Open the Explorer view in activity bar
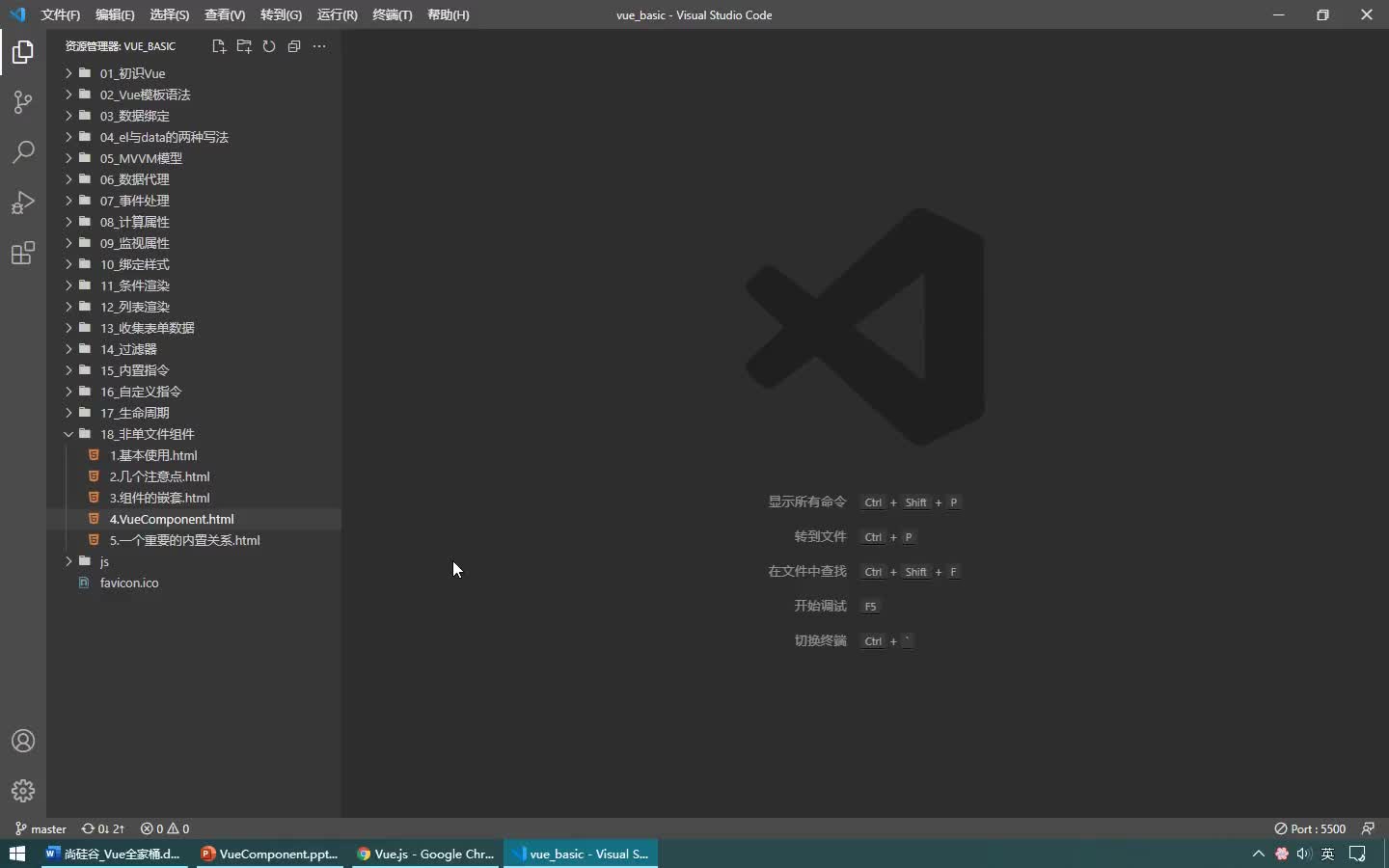Screen dimensions: 1389x868 click(x=23, y=52)
